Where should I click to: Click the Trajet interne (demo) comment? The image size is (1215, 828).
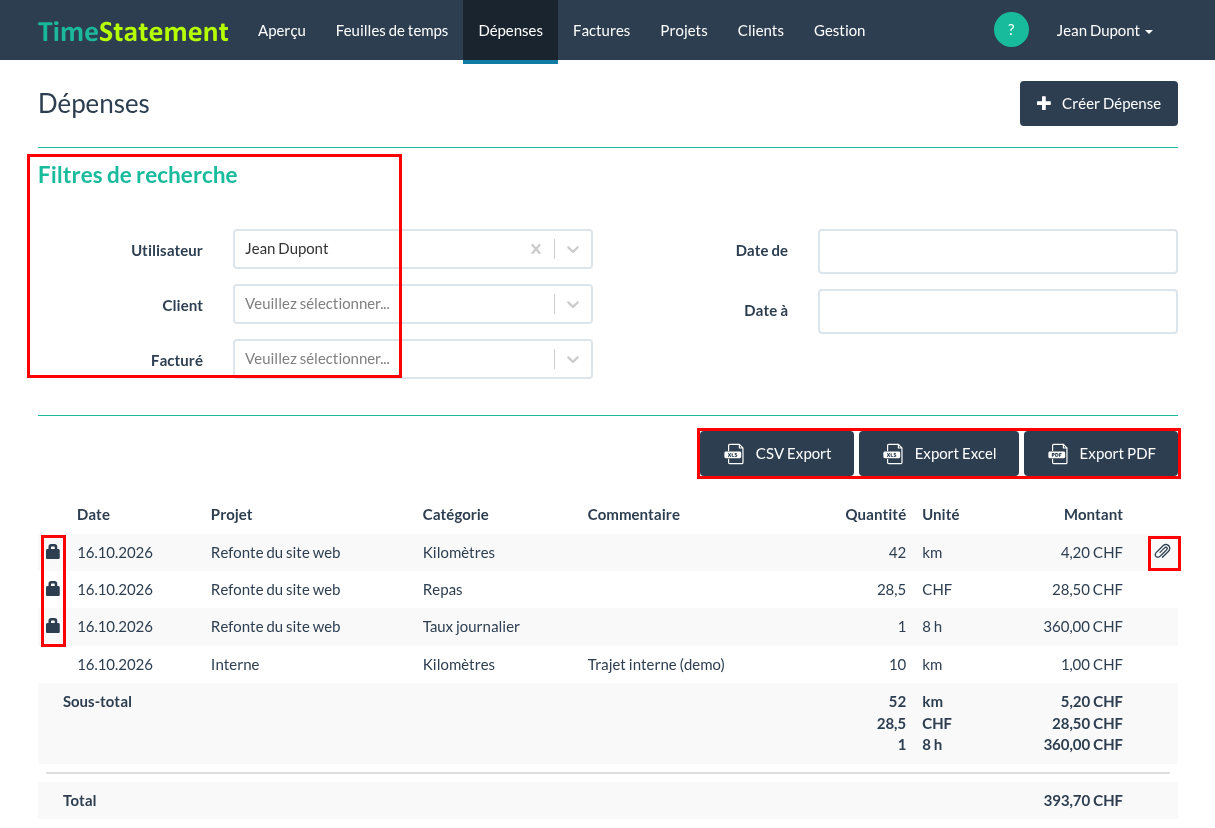656,665
